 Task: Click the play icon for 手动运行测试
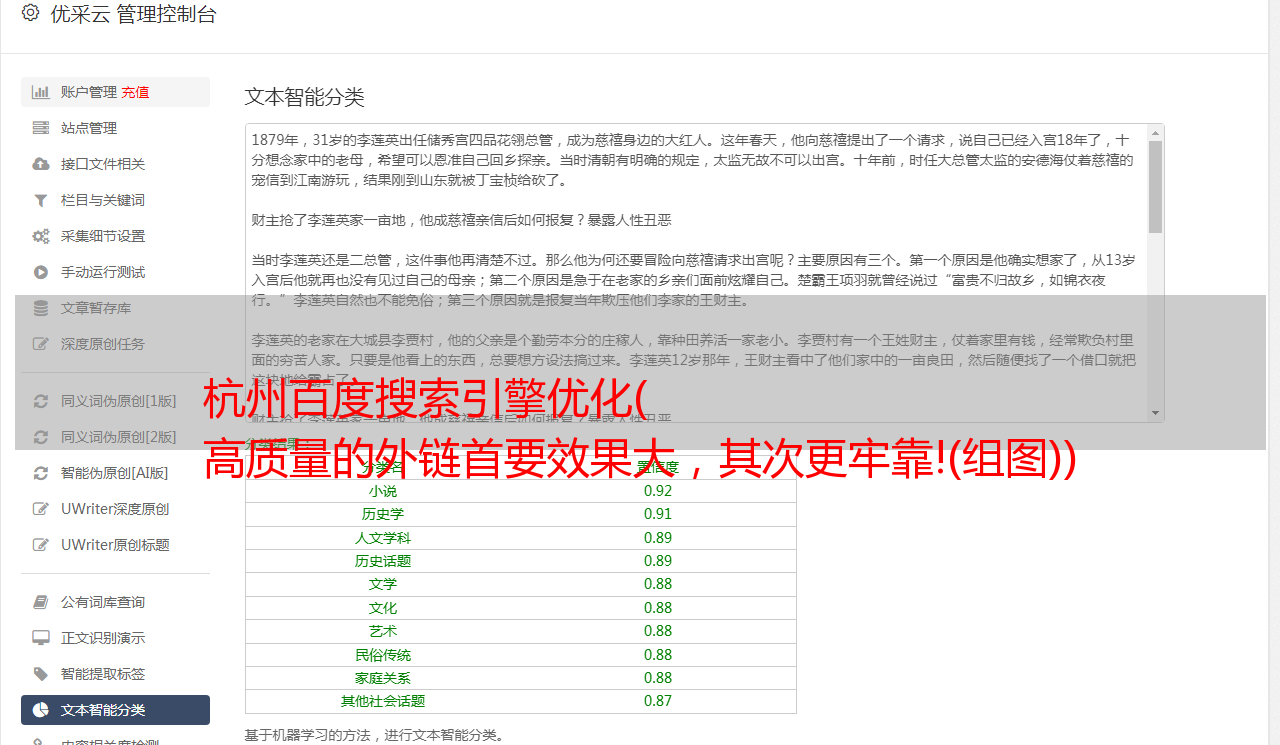click(x=41, y=272)
